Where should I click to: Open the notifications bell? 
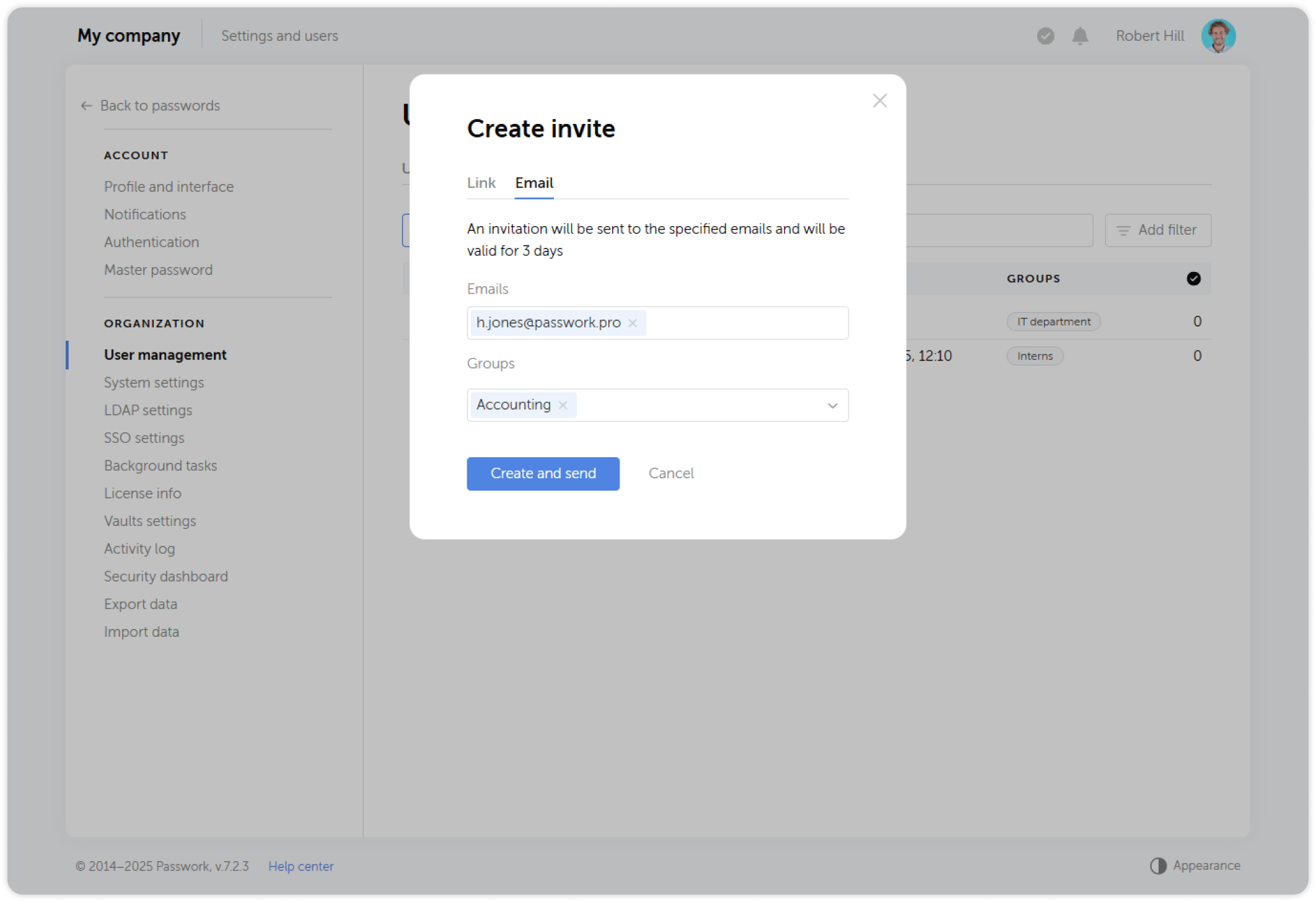[1080, 36]
